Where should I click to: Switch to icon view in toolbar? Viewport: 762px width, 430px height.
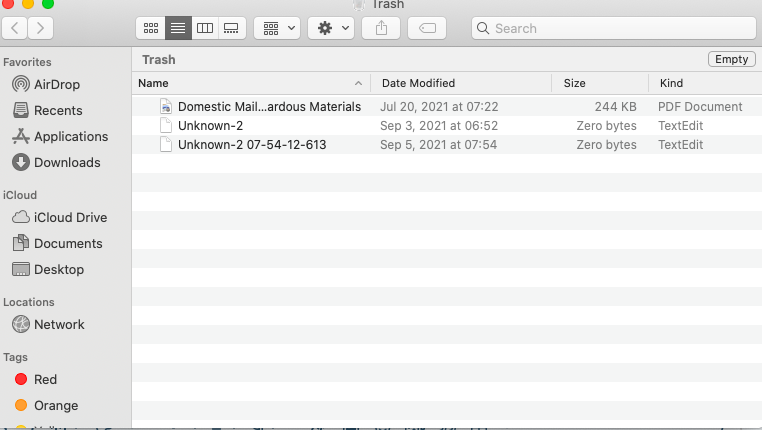click(151, 28)
